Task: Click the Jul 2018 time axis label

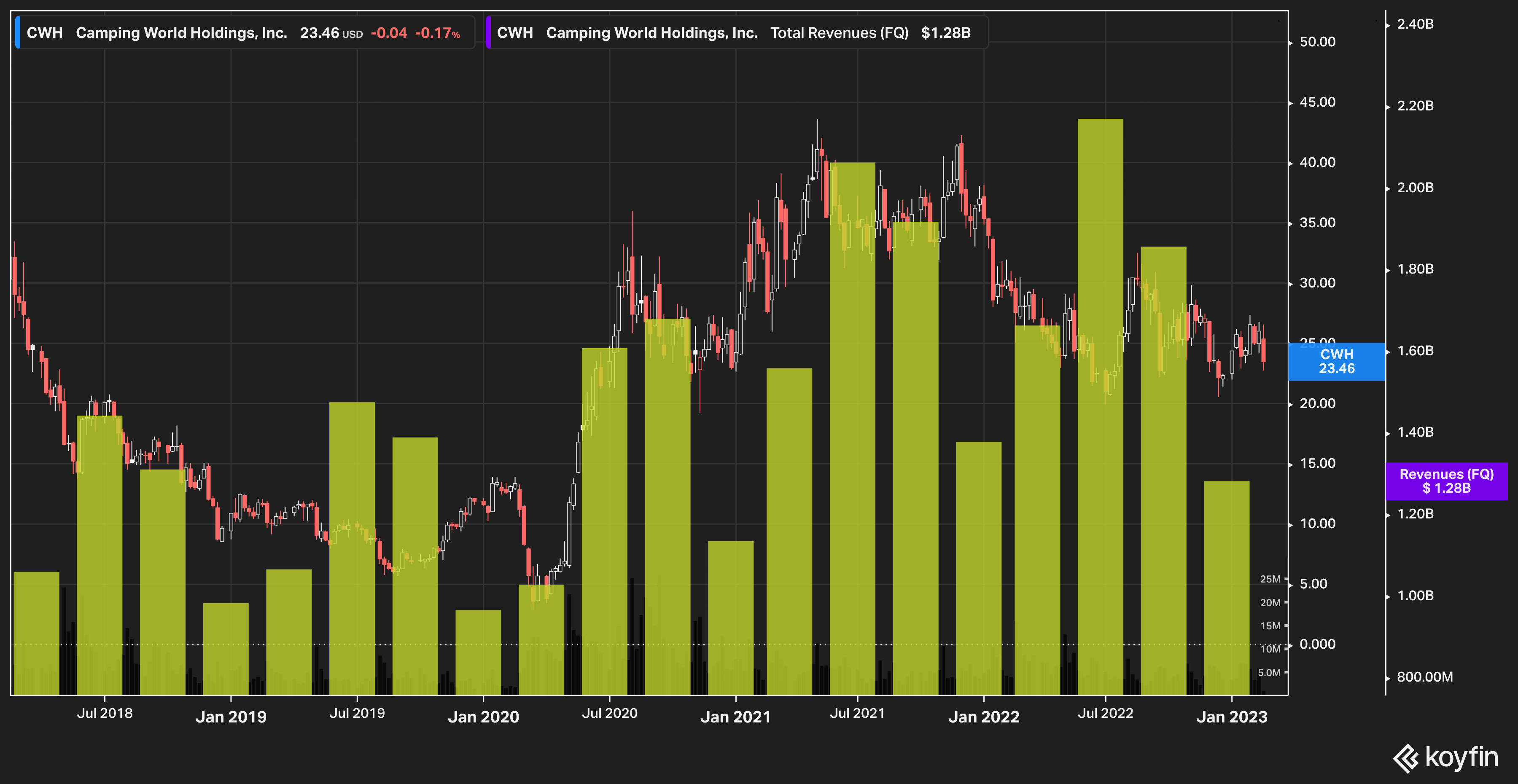Action: (105, 713)
